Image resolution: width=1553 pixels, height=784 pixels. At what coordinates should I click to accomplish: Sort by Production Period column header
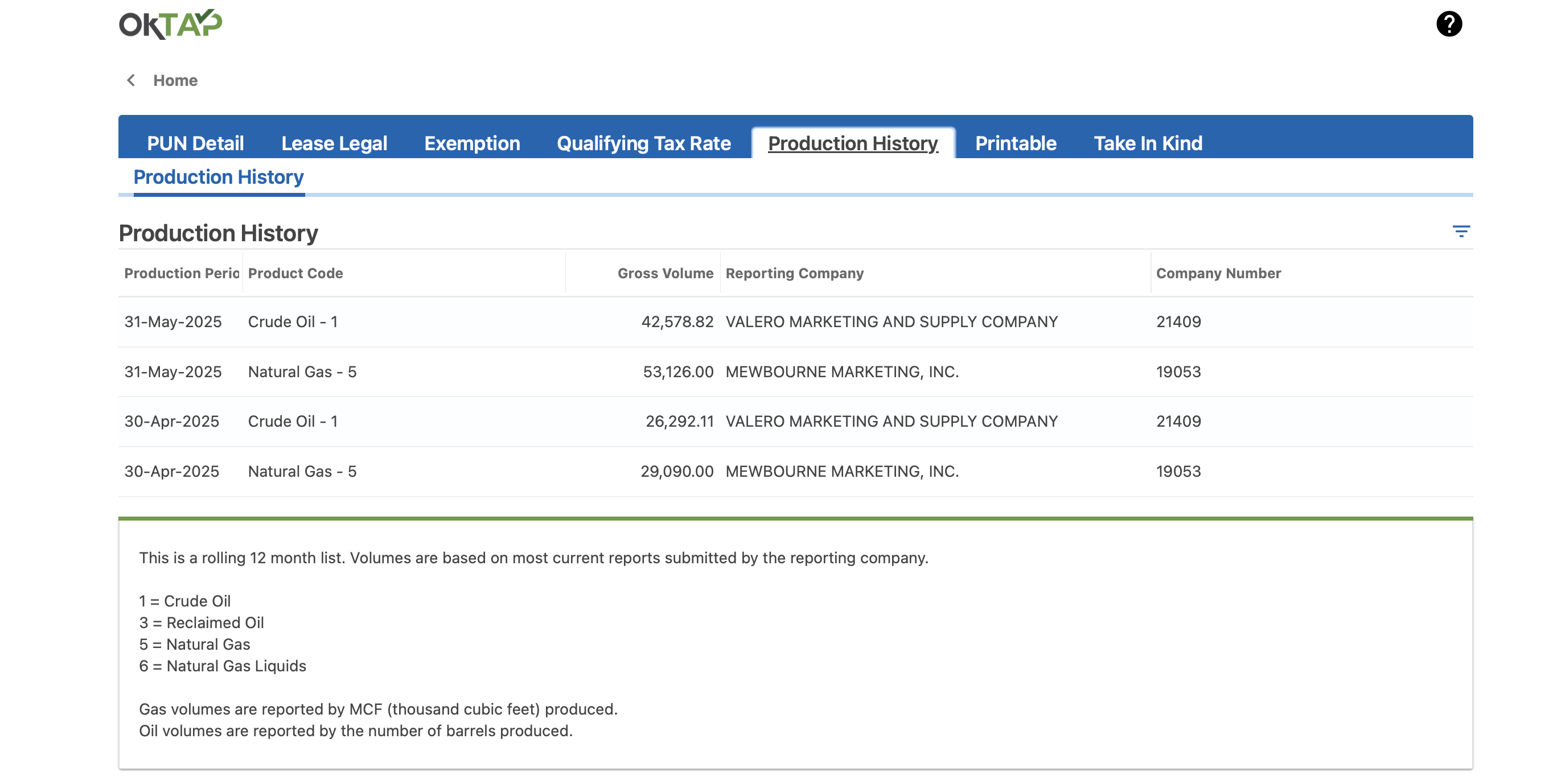point(181,274)
